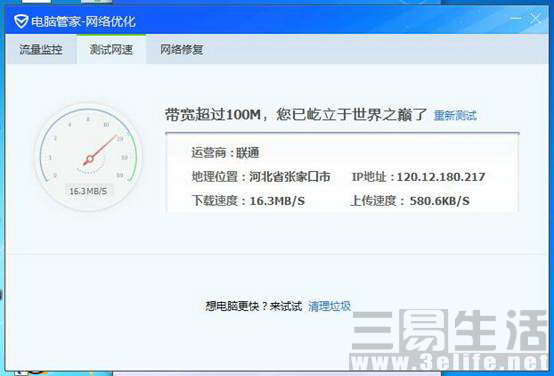Close the 电脑管家 网络优化 window
The width and height of the screenshot is (554, 376).
point(535,19)
